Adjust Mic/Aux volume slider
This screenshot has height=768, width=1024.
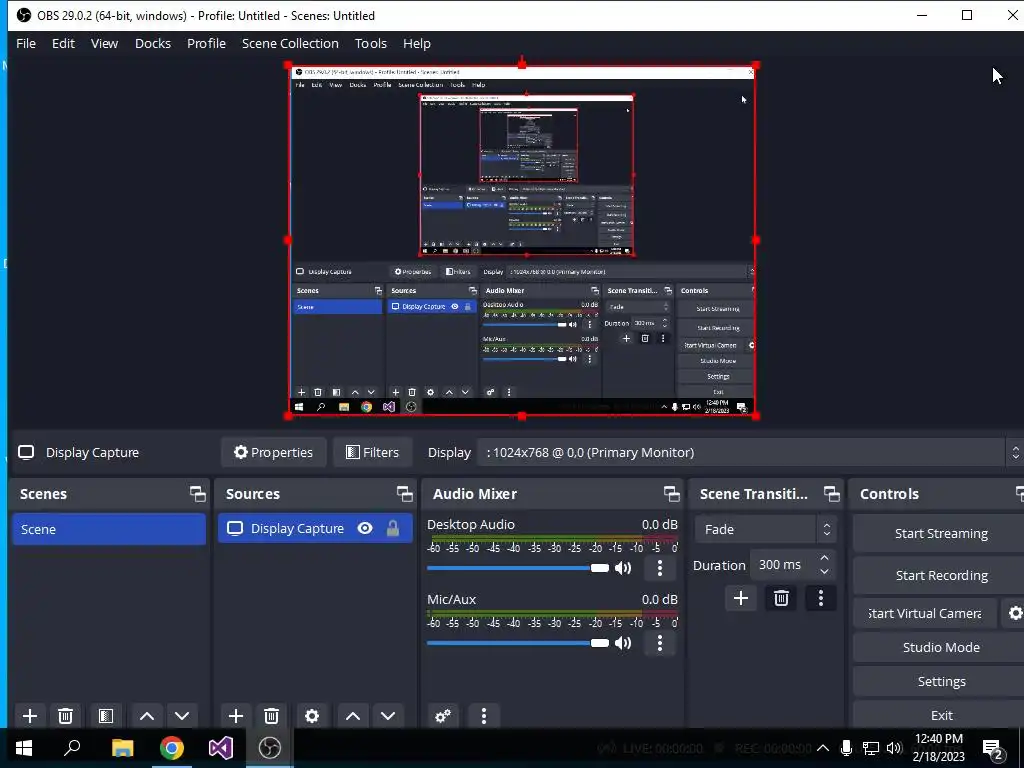tap(518, 643)
